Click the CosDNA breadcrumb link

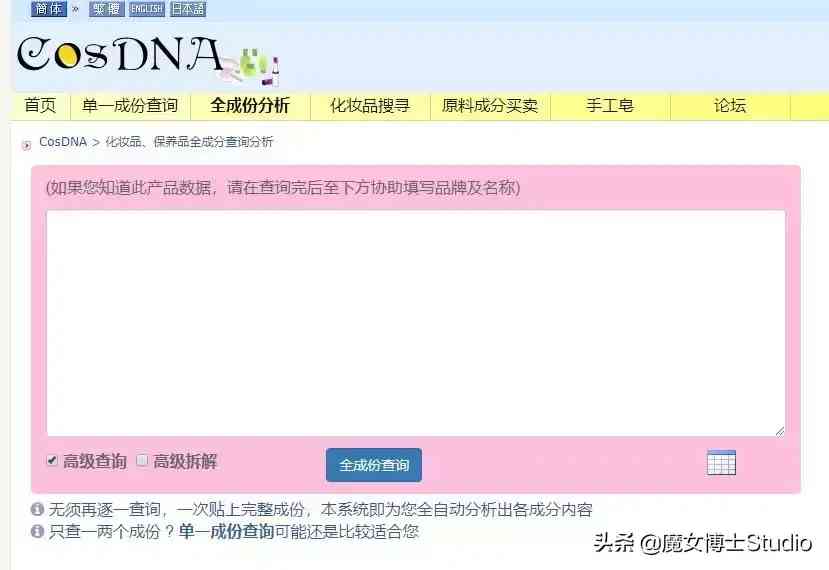click(63, 142)
